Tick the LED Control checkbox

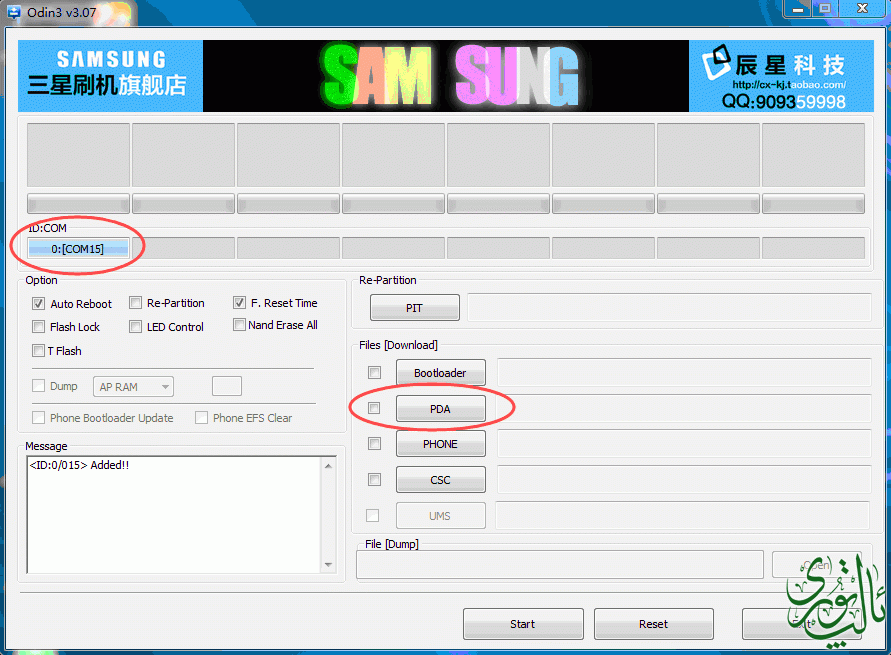point(135,327)
